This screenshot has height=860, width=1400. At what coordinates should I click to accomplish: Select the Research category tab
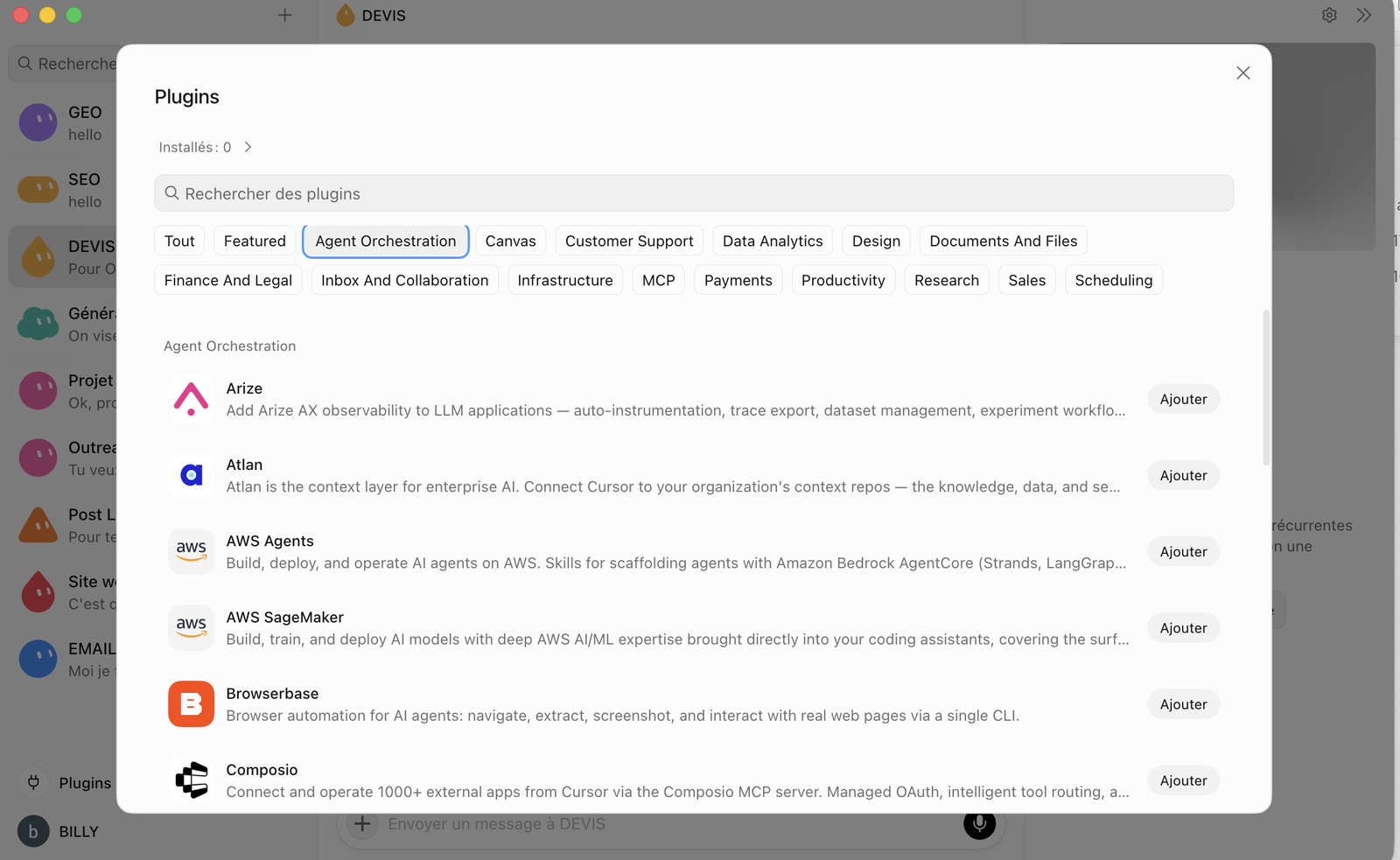pyautogui.click(x=946, y=280)
